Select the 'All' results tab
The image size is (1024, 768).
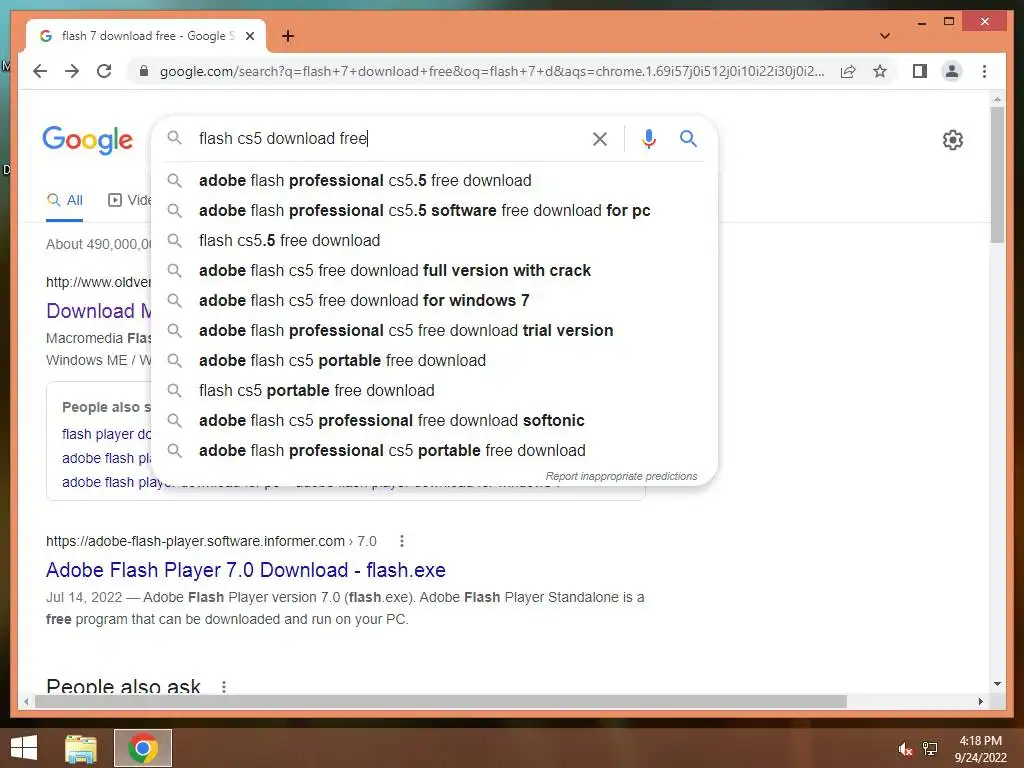click(x=65, y=200)
